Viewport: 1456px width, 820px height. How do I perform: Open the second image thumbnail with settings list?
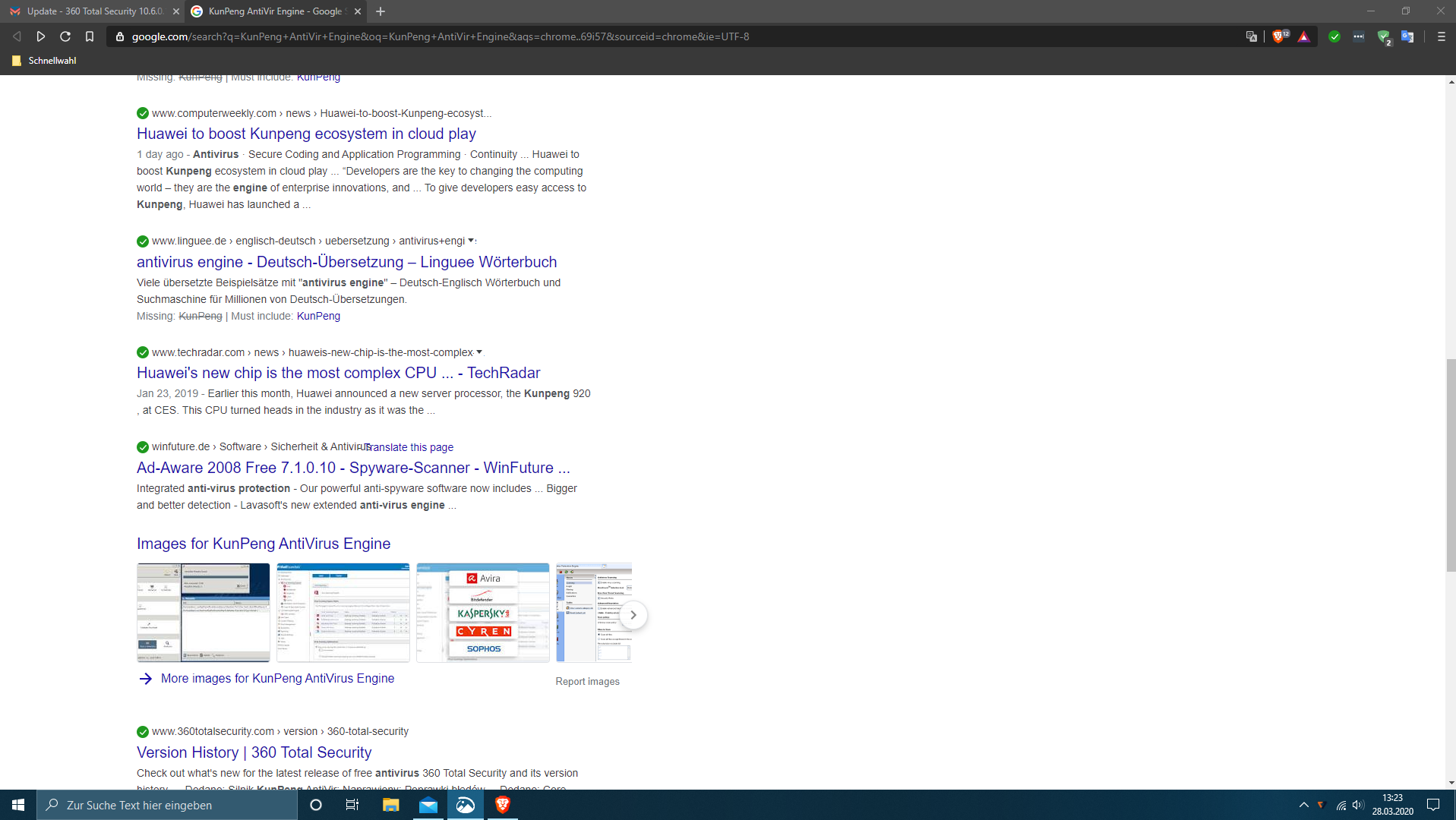[x=343, y=613]
